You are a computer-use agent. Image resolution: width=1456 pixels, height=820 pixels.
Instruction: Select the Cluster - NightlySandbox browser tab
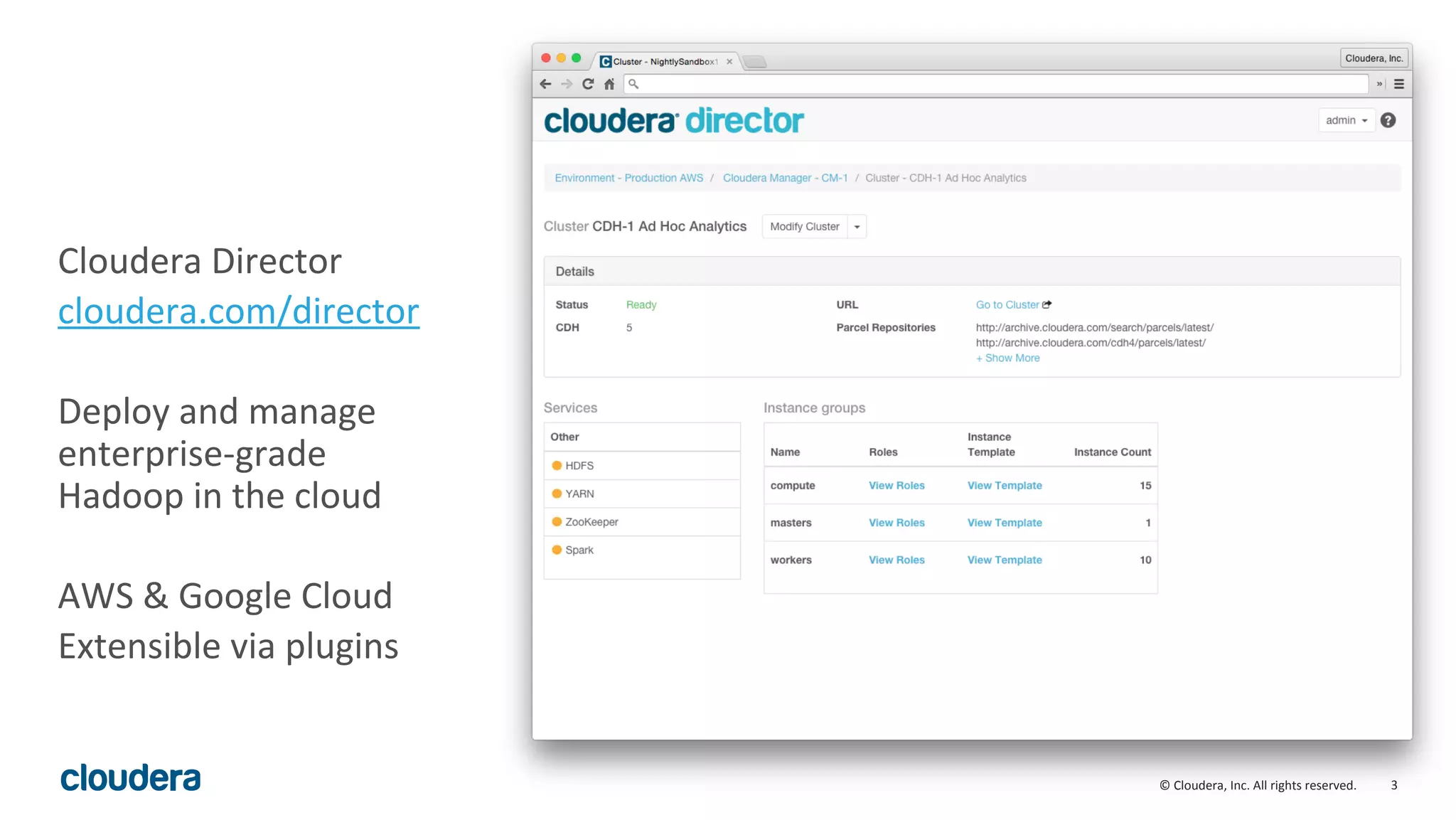pyautogui.click(x=665, y=62)
